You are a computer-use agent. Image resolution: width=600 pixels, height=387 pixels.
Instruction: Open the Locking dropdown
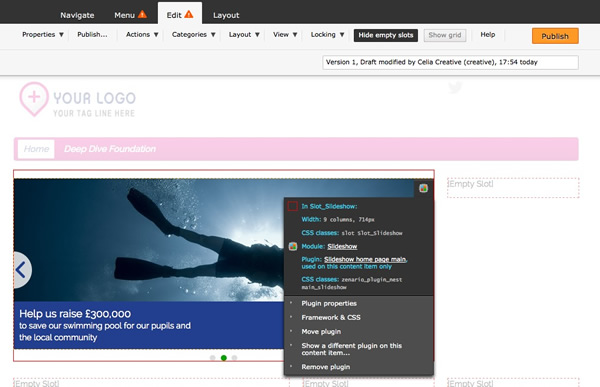click(328, 34)
